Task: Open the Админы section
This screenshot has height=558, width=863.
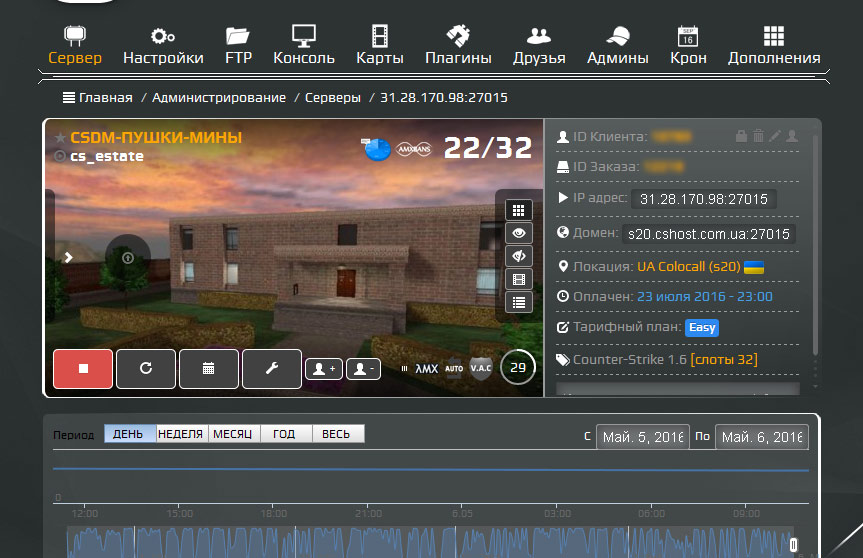Action: click(618, 45)
